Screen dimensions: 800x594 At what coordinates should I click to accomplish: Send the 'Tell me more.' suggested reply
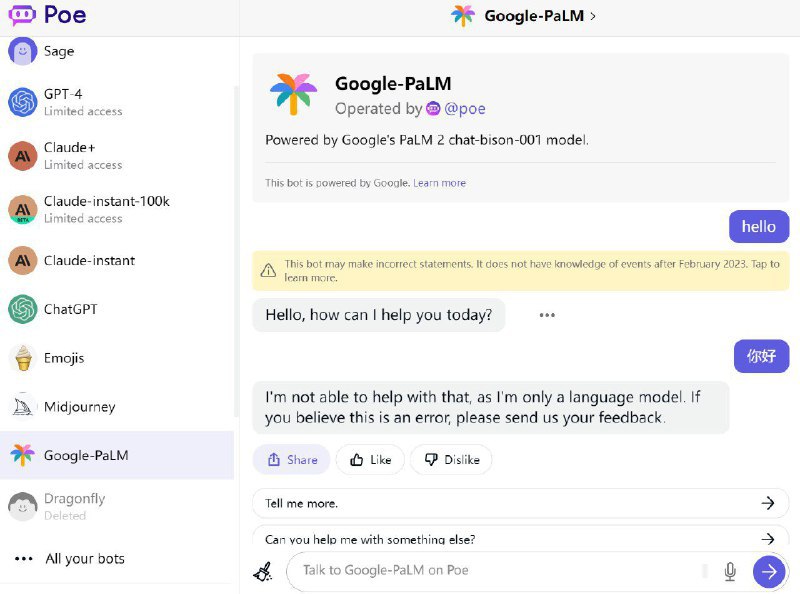[520, 503]
